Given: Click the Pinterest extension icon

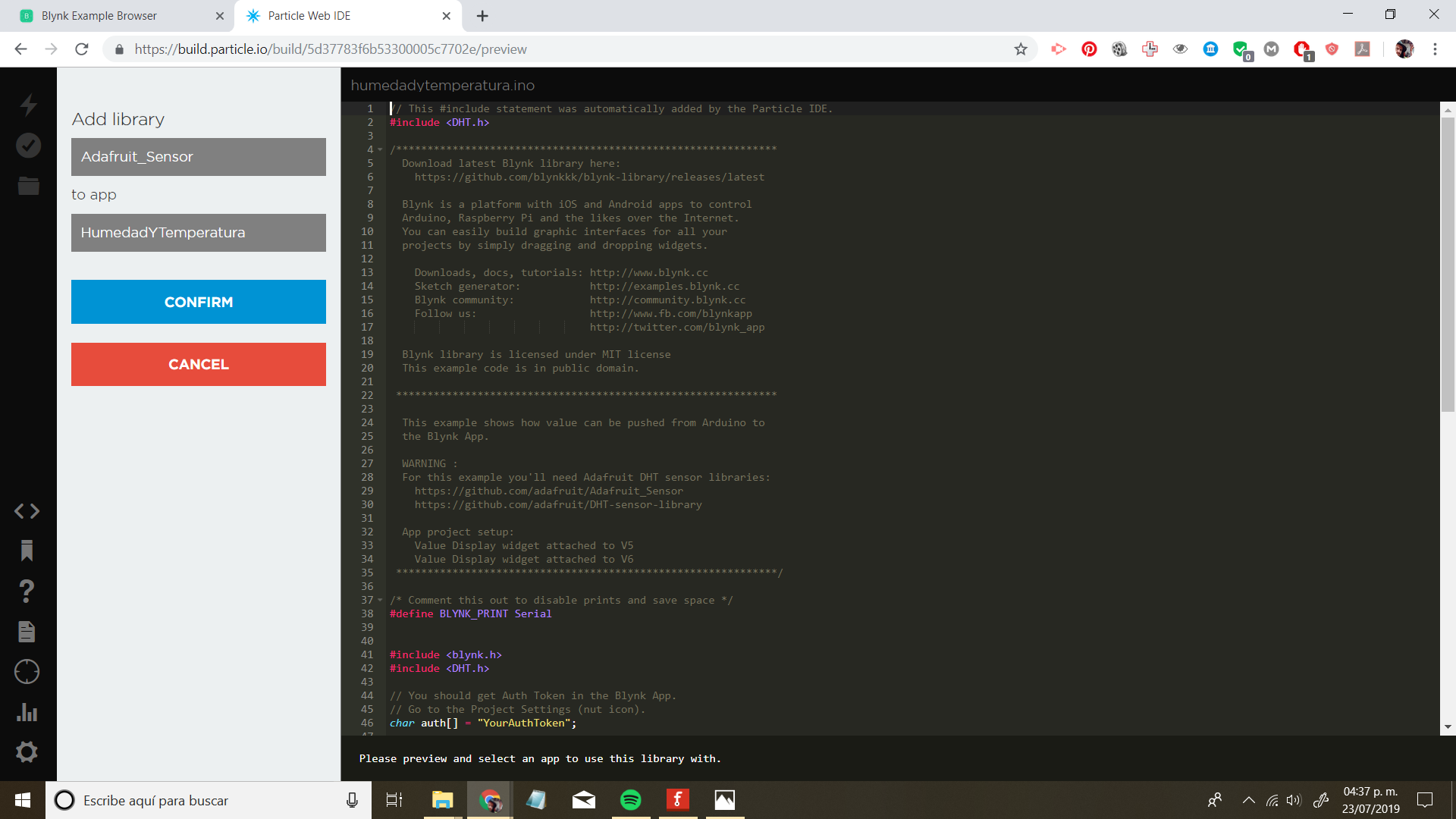Looking at the screenshot, I should (1089, 49).
